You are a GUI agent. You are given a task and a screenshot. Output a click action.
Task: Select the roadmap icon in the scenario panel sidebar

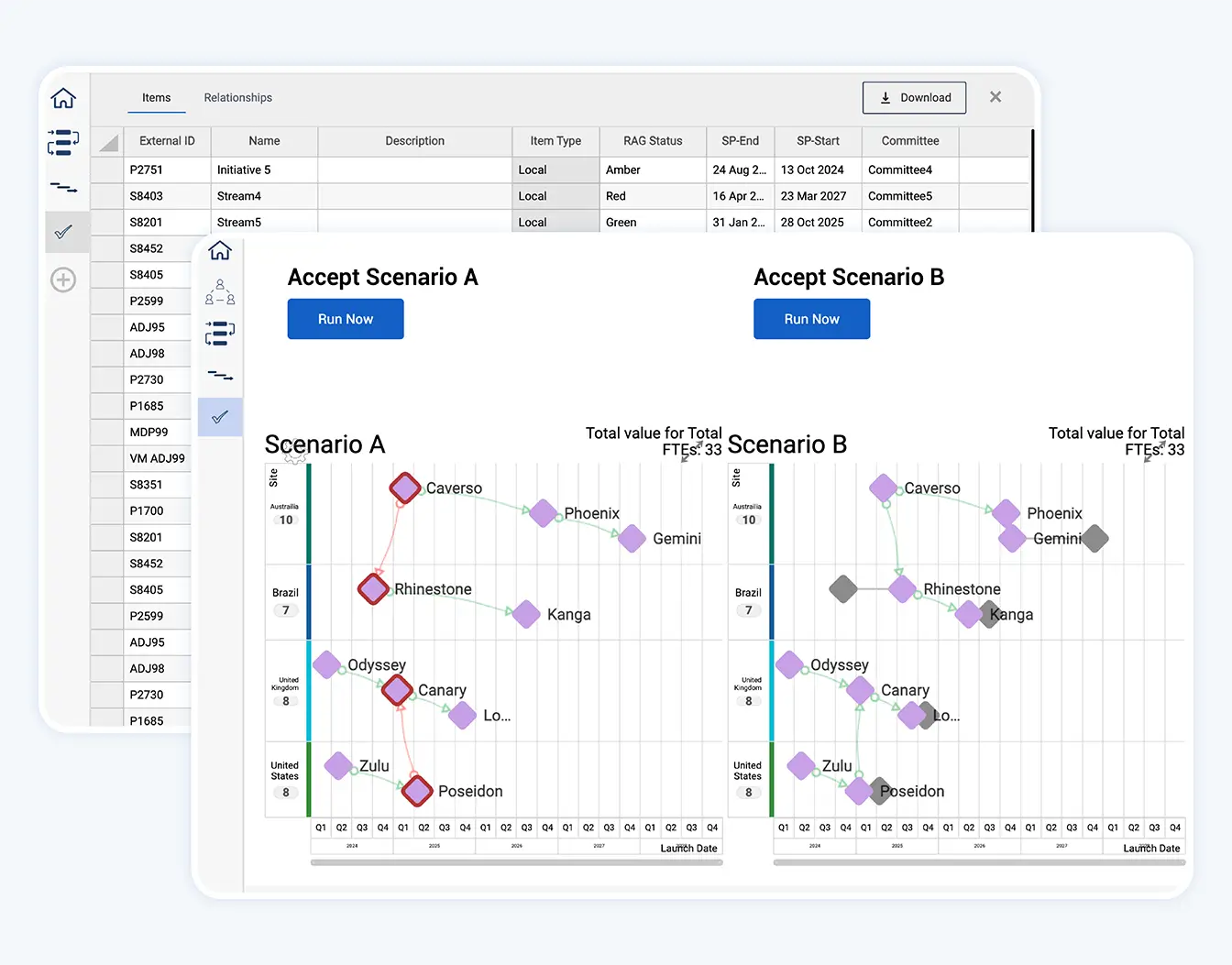[220, 376]
